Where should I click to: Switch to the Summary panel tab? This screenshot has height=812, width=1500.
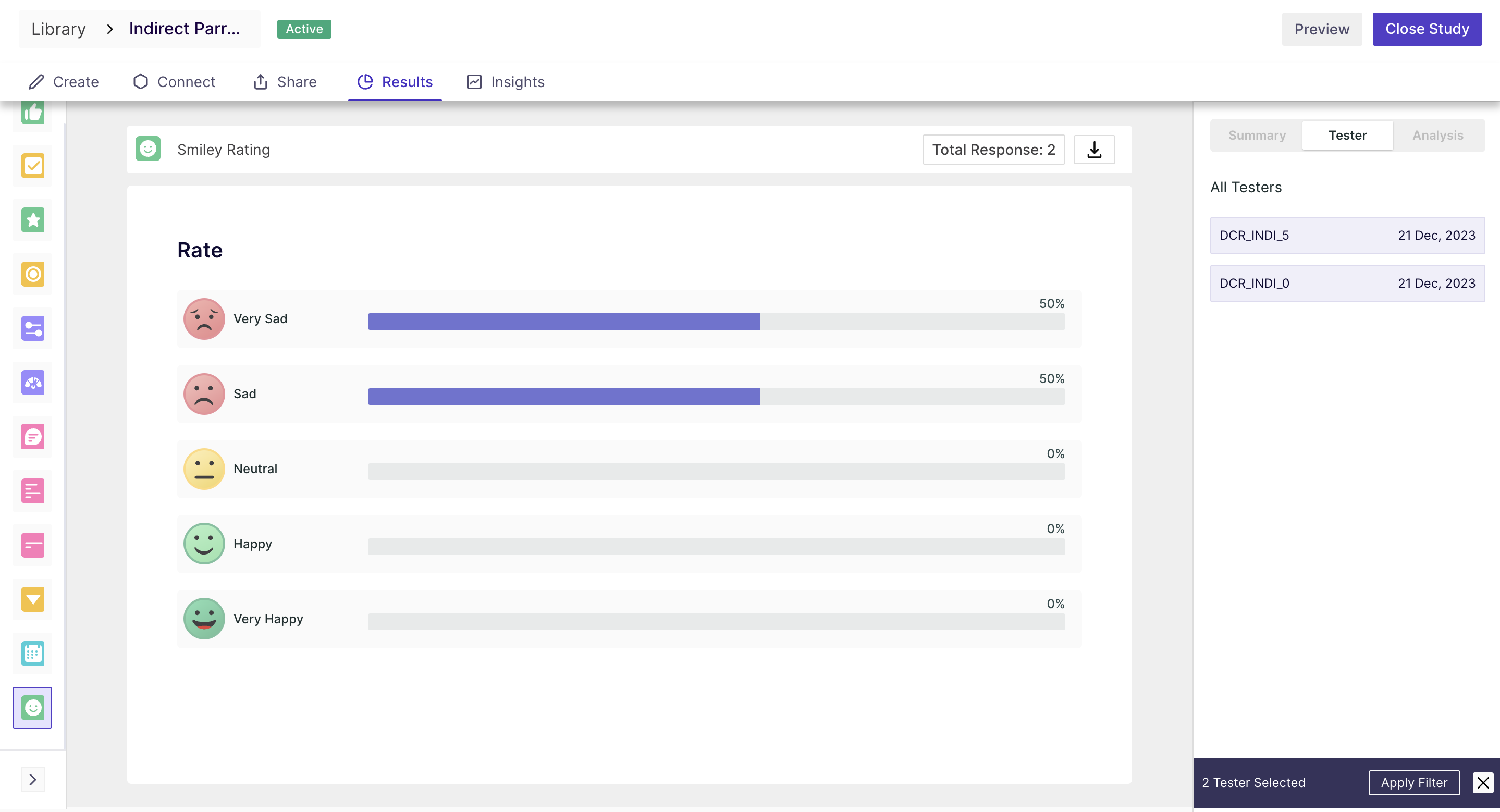(x=1257, y=135)
